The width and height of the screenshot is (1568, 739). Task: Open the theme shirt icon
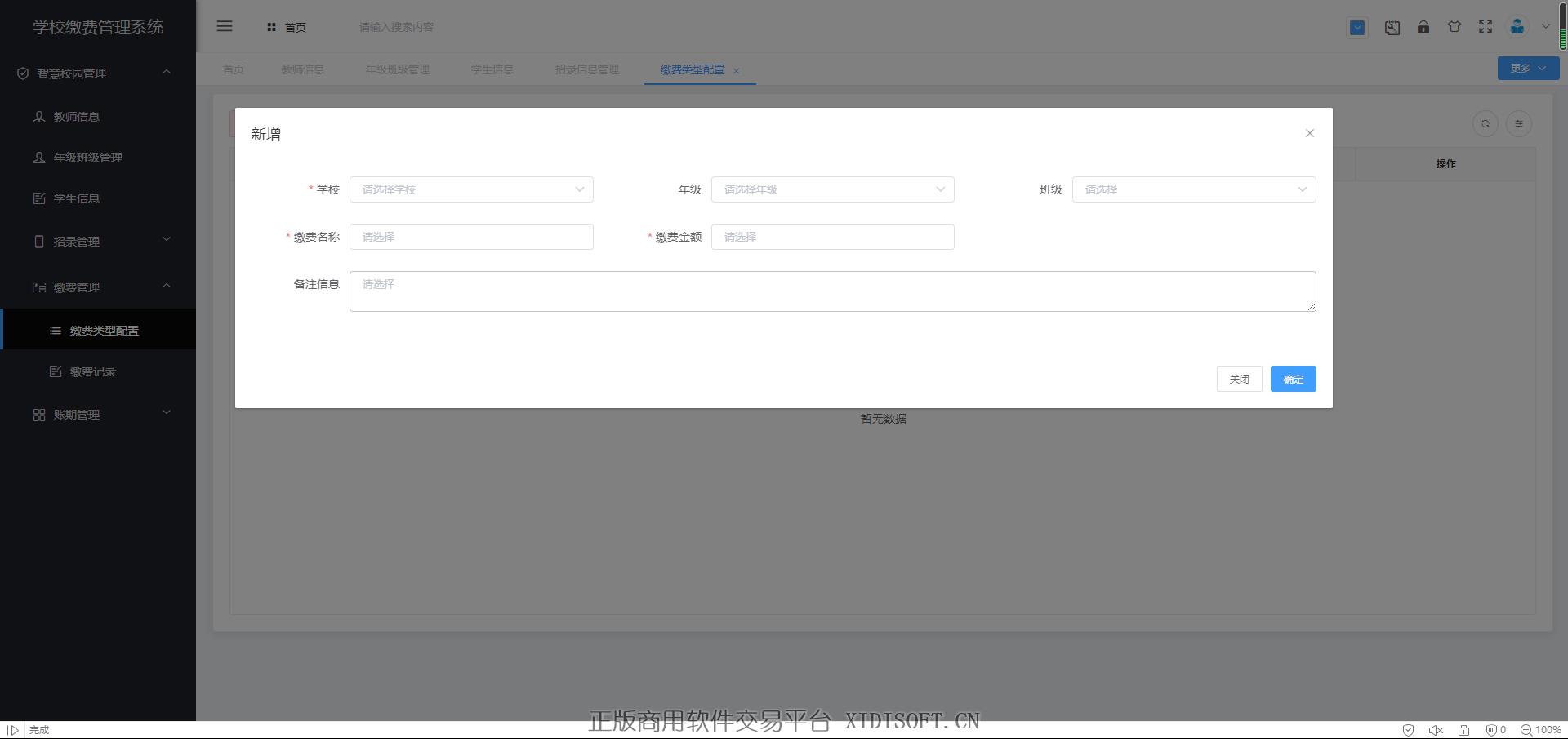coord(1454,27)
